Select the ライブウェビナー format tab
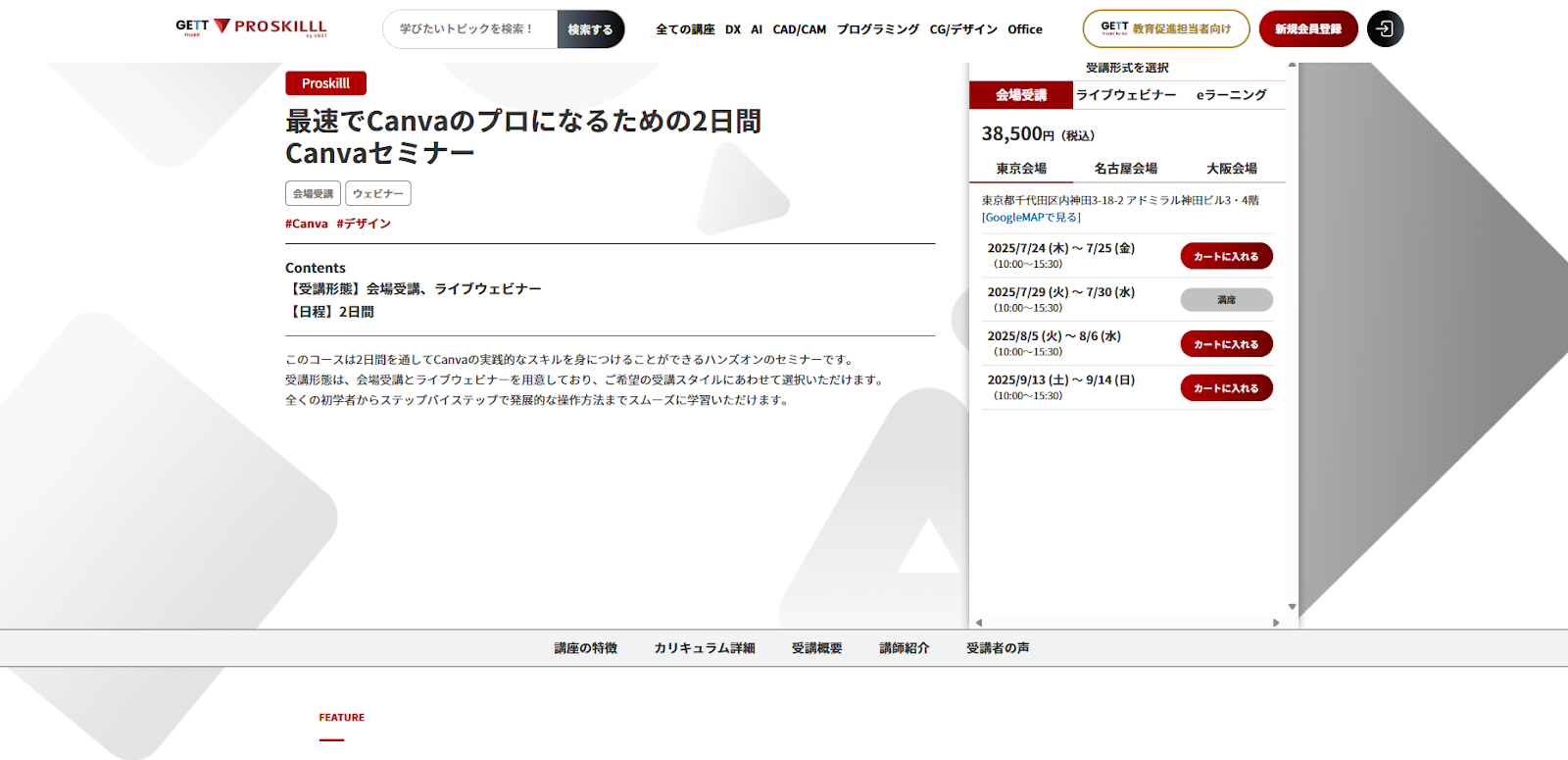The height and width of the screenshot is (760, 1568). (1126, 95)
